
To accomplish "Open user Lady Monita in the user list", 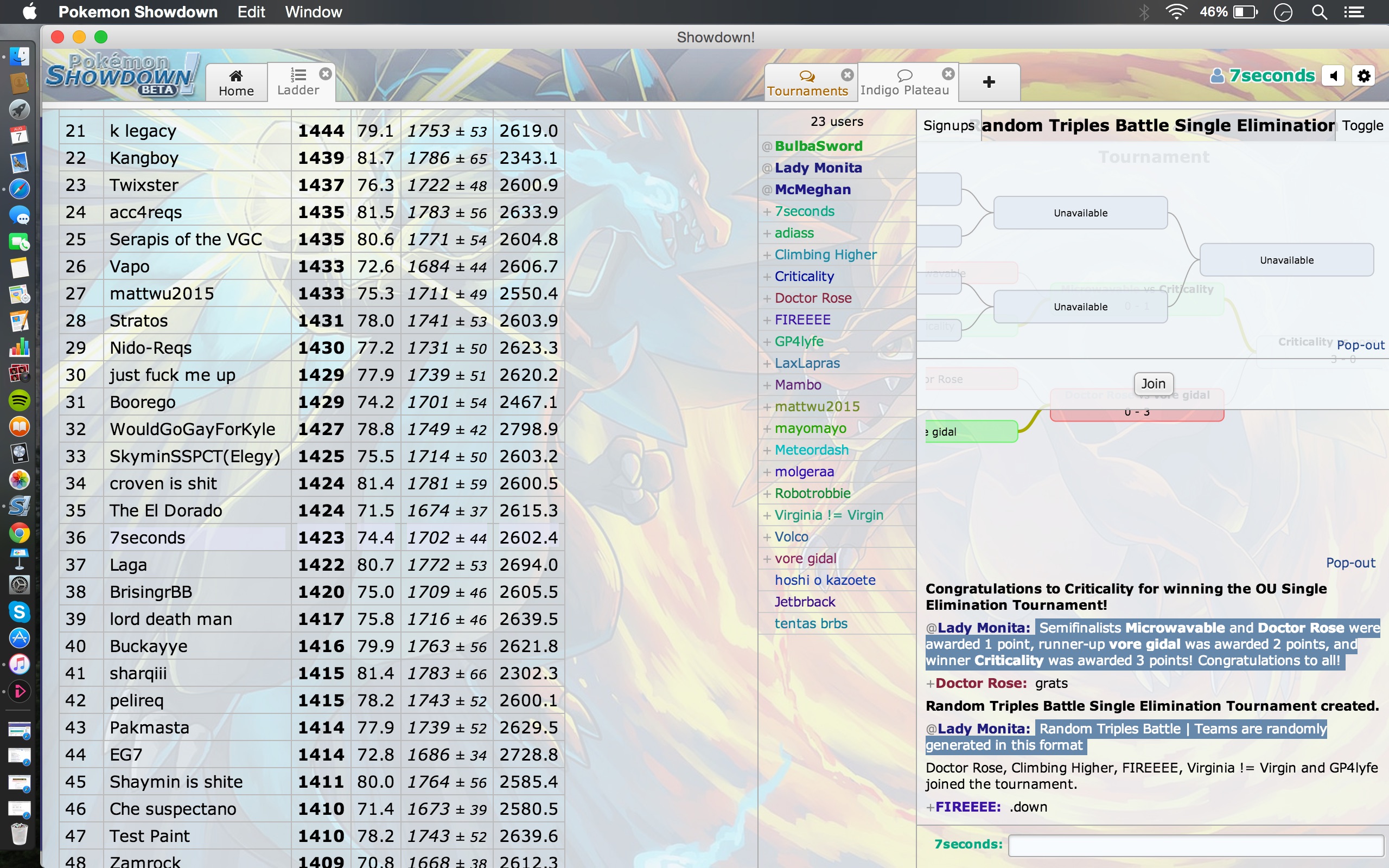I will pyautogui.click(x=818, y=168).
